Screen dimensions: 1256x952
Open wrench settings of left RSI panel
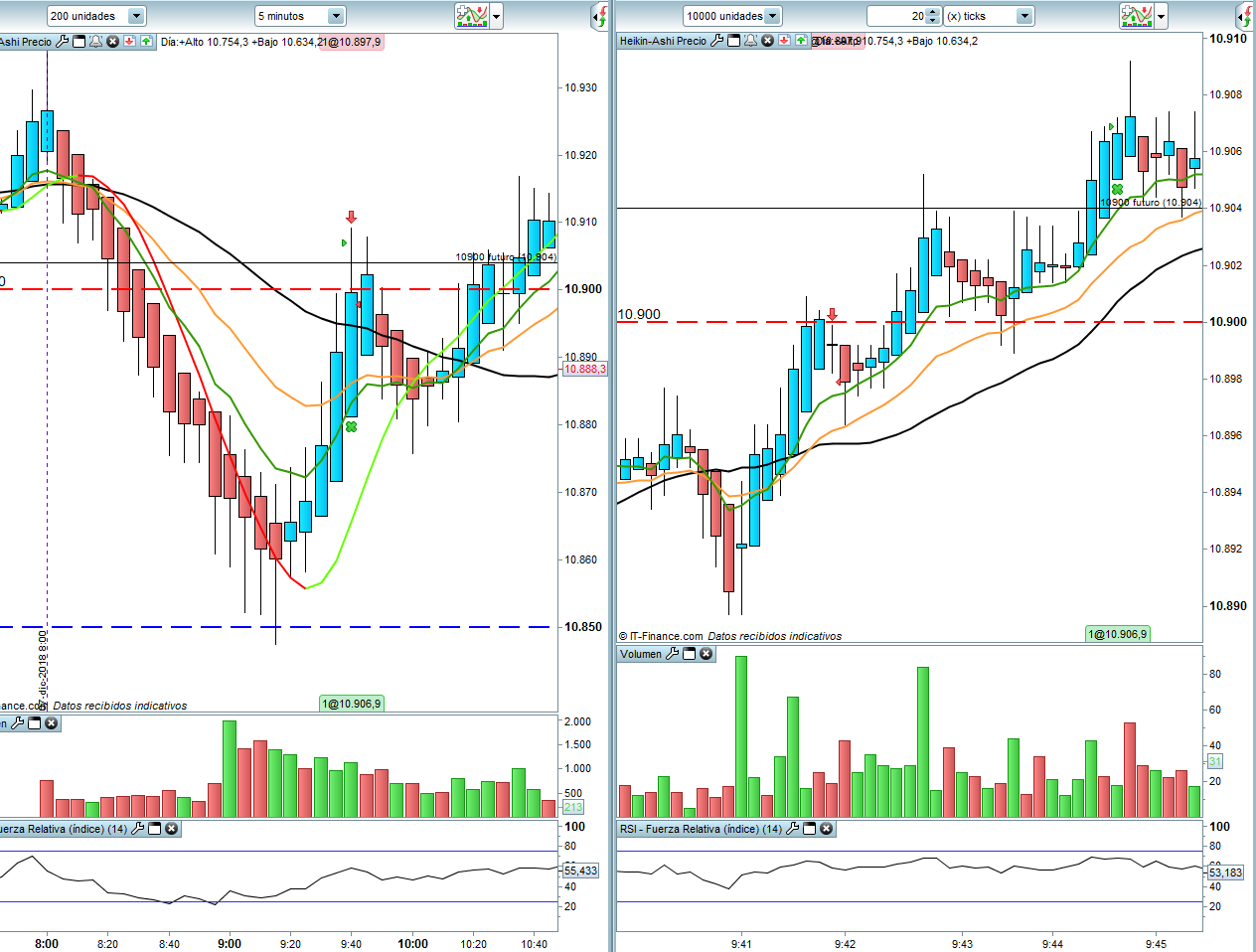click(x=138, y=829)
